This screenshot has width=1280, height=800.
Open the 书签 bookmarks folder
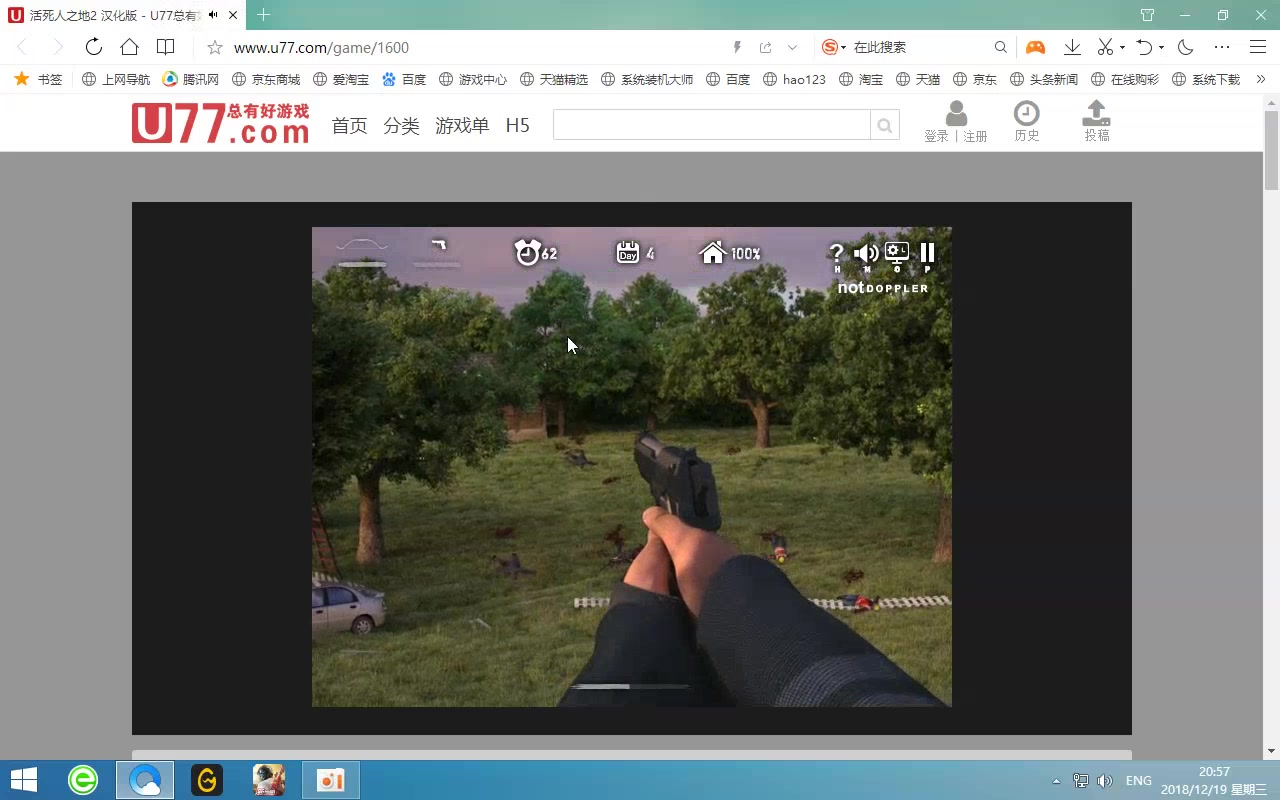38,79
